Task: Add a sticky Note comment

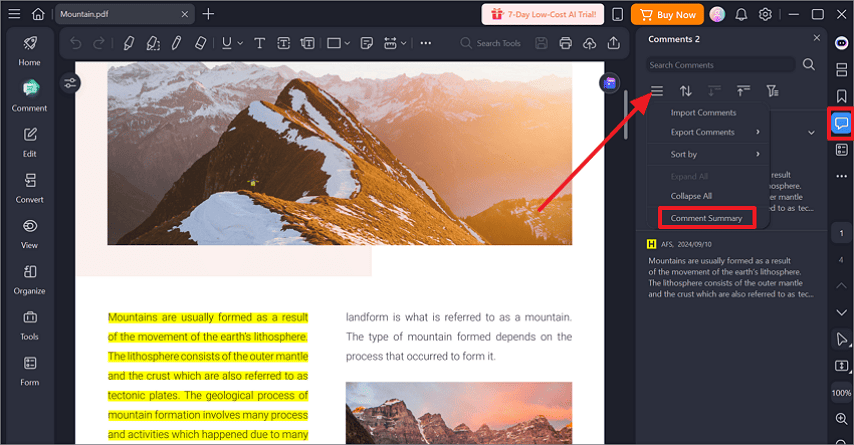Action: [x=367, y=43]
